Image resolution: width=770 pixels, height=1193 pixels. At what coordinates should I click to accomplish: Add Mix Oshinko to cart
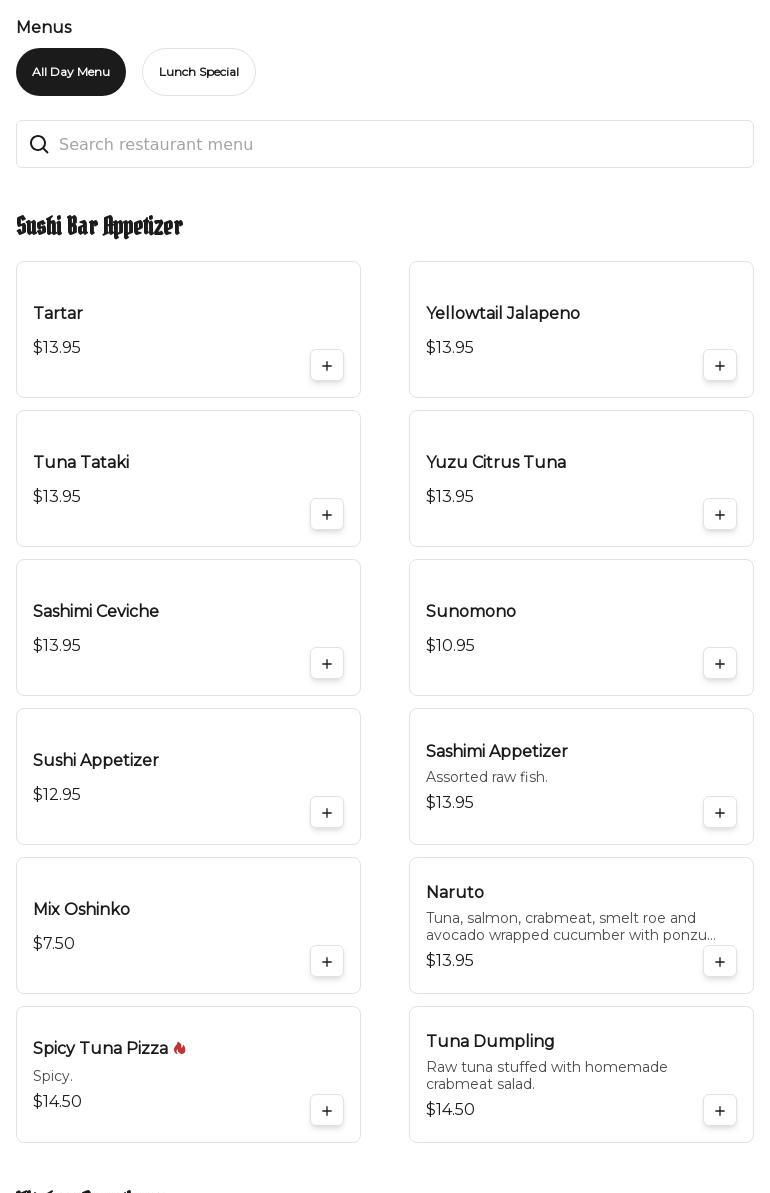click(327, 962)
